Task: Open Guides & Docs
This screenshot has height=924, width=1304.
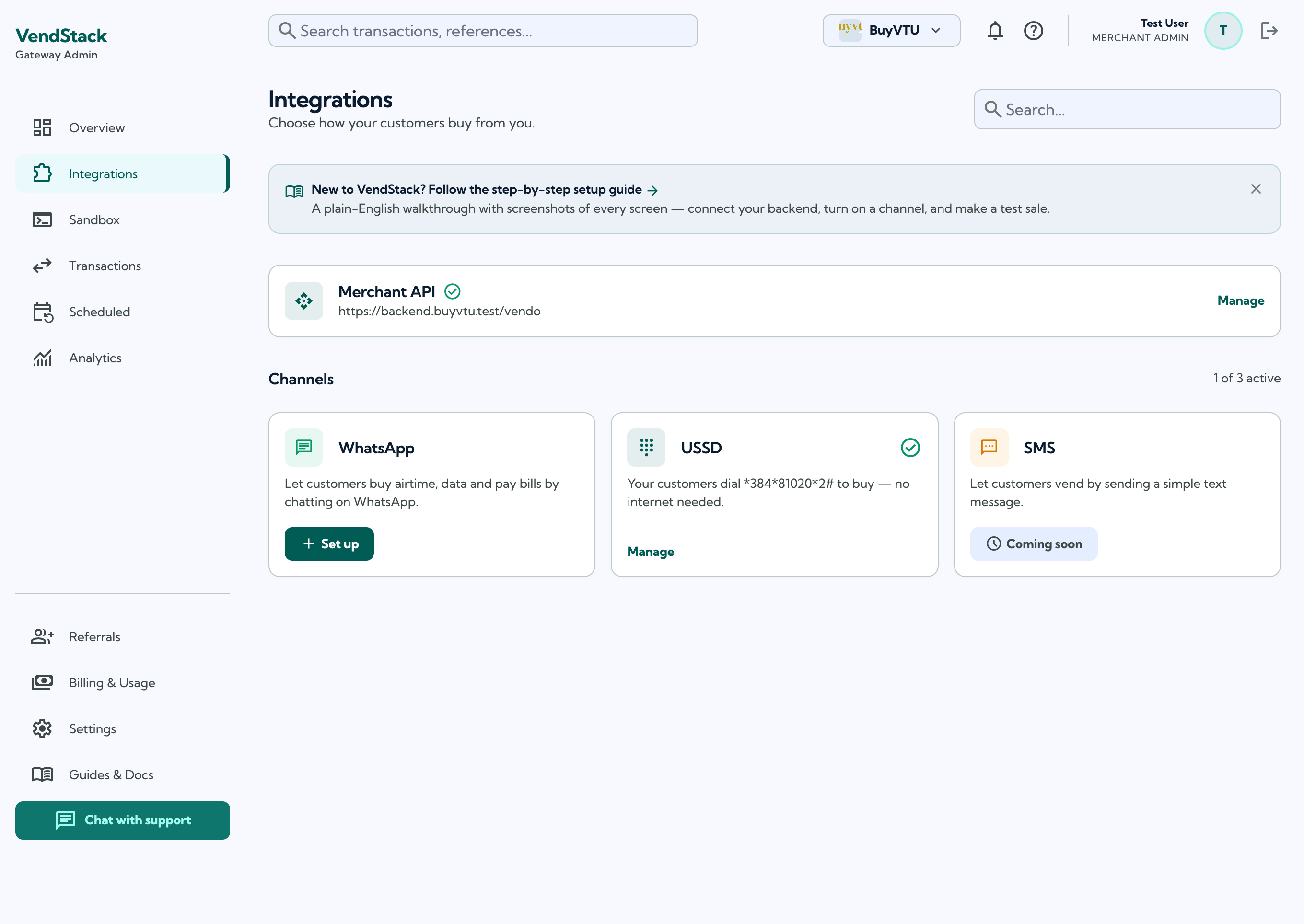Action: click(x=122, y=775)
